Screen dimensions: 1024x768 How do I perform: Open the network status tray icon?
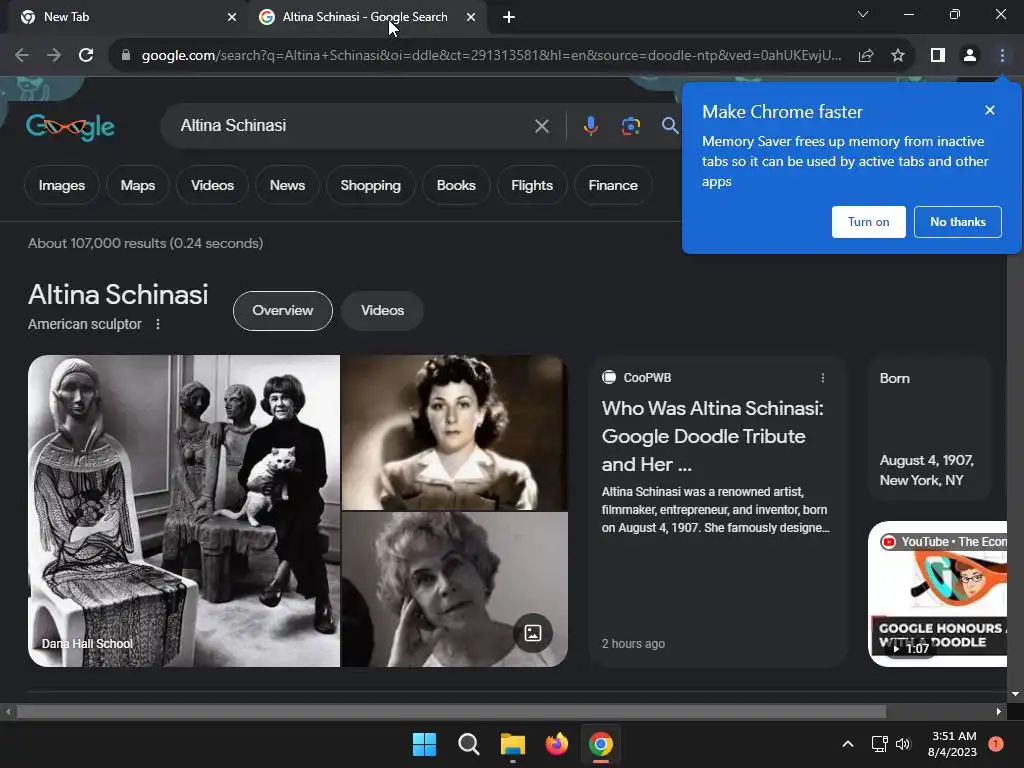tap(880, 744)
